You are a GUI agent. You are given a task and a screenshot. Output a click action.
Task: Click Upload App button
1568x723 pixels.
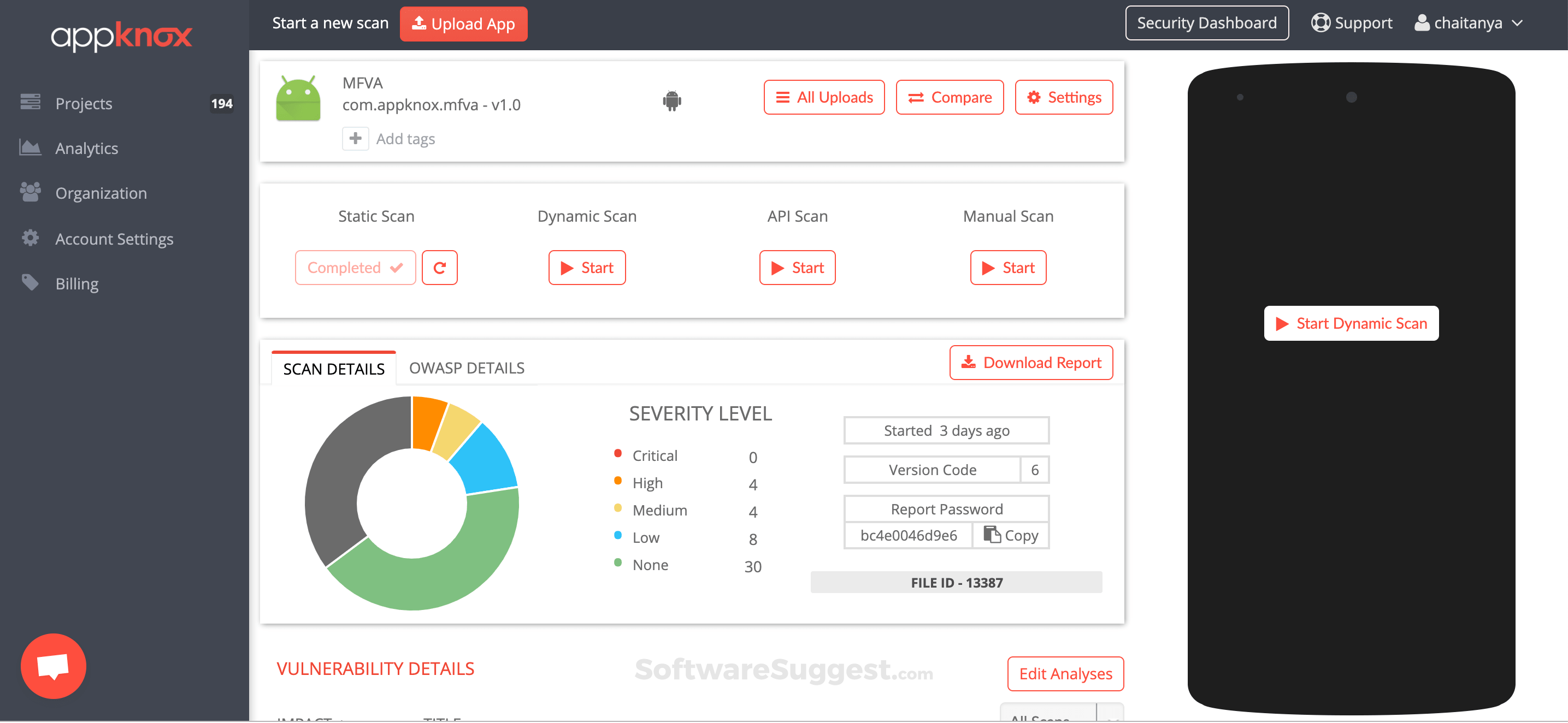tap(463, 23)
